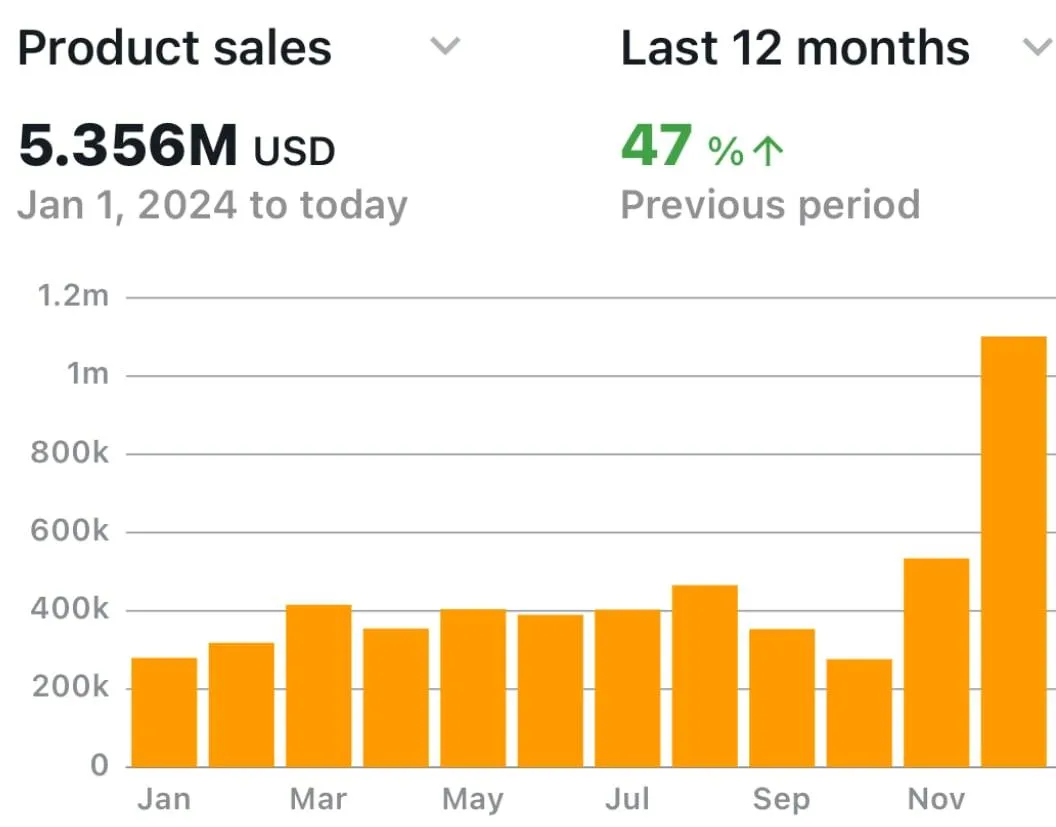
Task: Click the 5.356M USD total
Action: pyautogui.click(x=177, y=148)
